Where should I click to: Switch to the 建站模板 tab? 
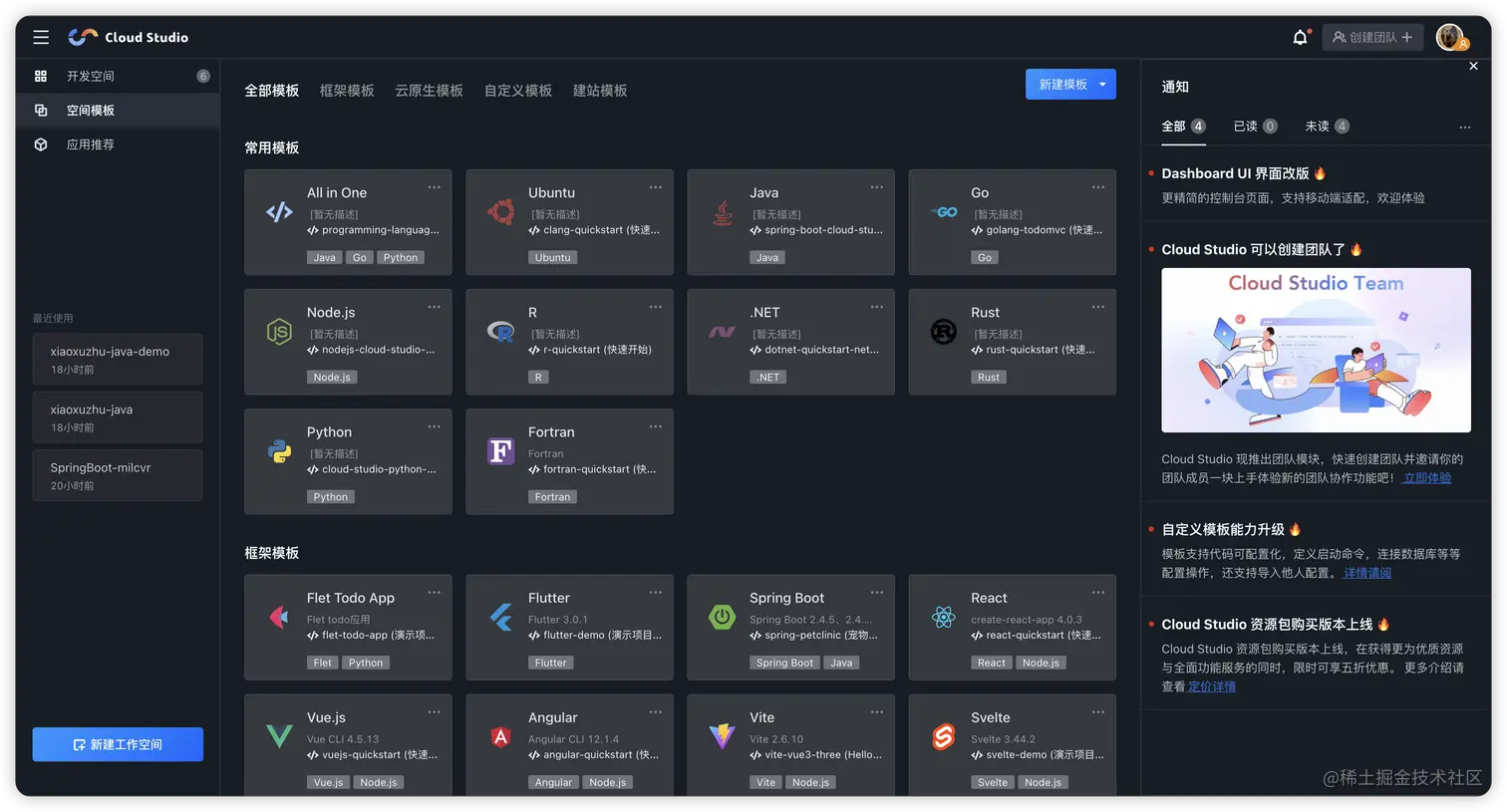point(600,91)
